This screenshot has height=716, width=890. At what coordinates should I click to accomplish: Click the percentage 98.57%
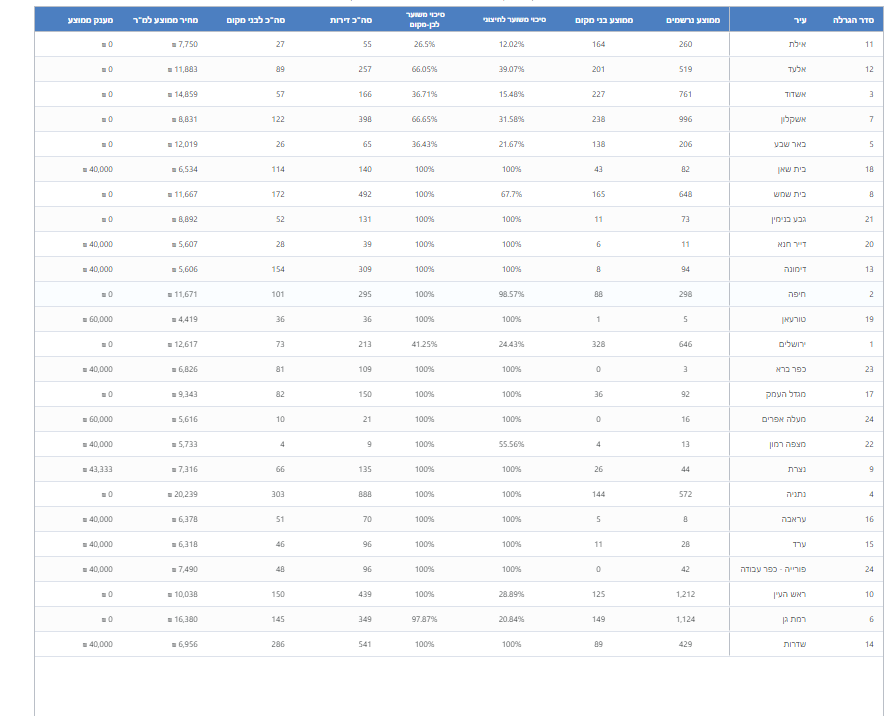point(511,294)
